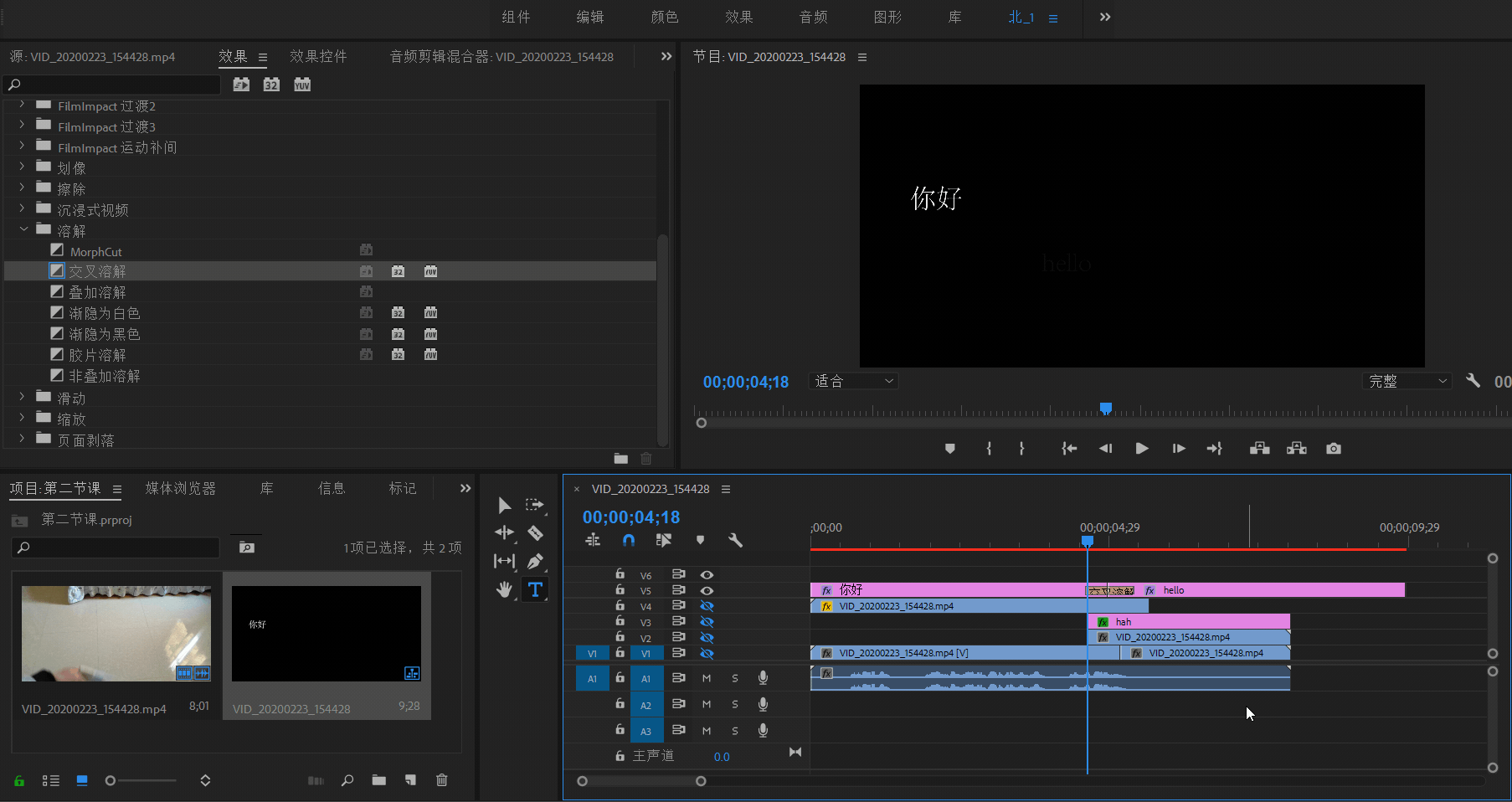Expand the 滑动 effects folder
The image size is (1512, 802).
click(22, 397)
